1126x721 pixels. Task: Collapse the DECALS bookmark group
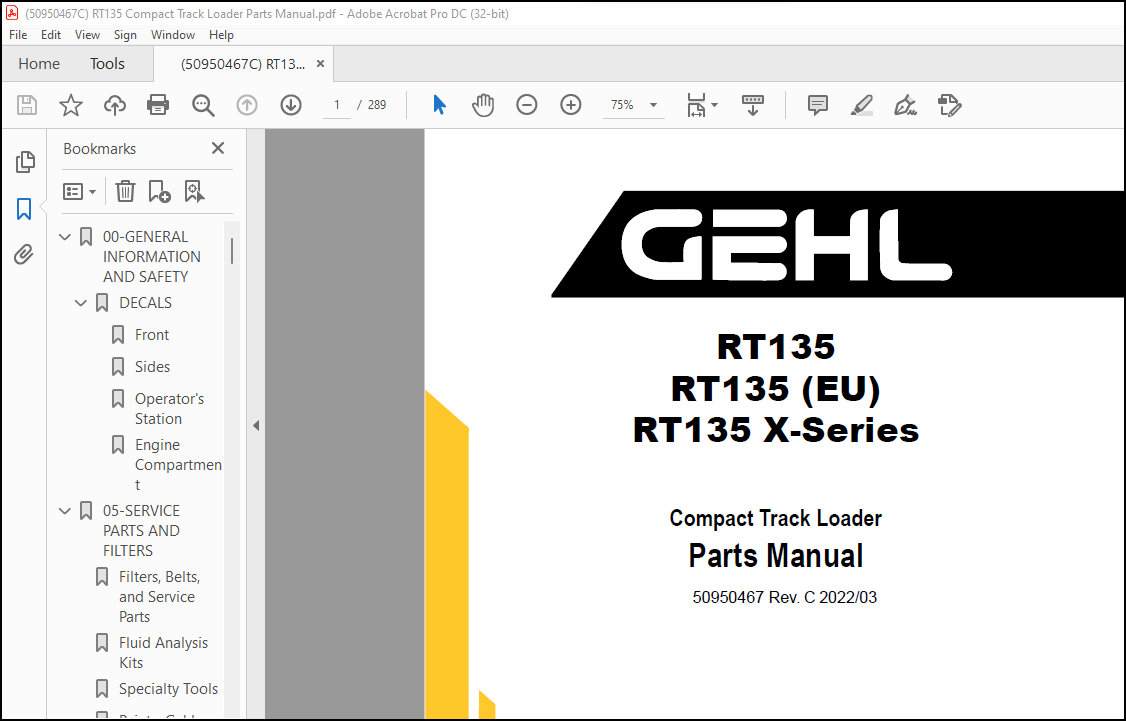(81, 303)
